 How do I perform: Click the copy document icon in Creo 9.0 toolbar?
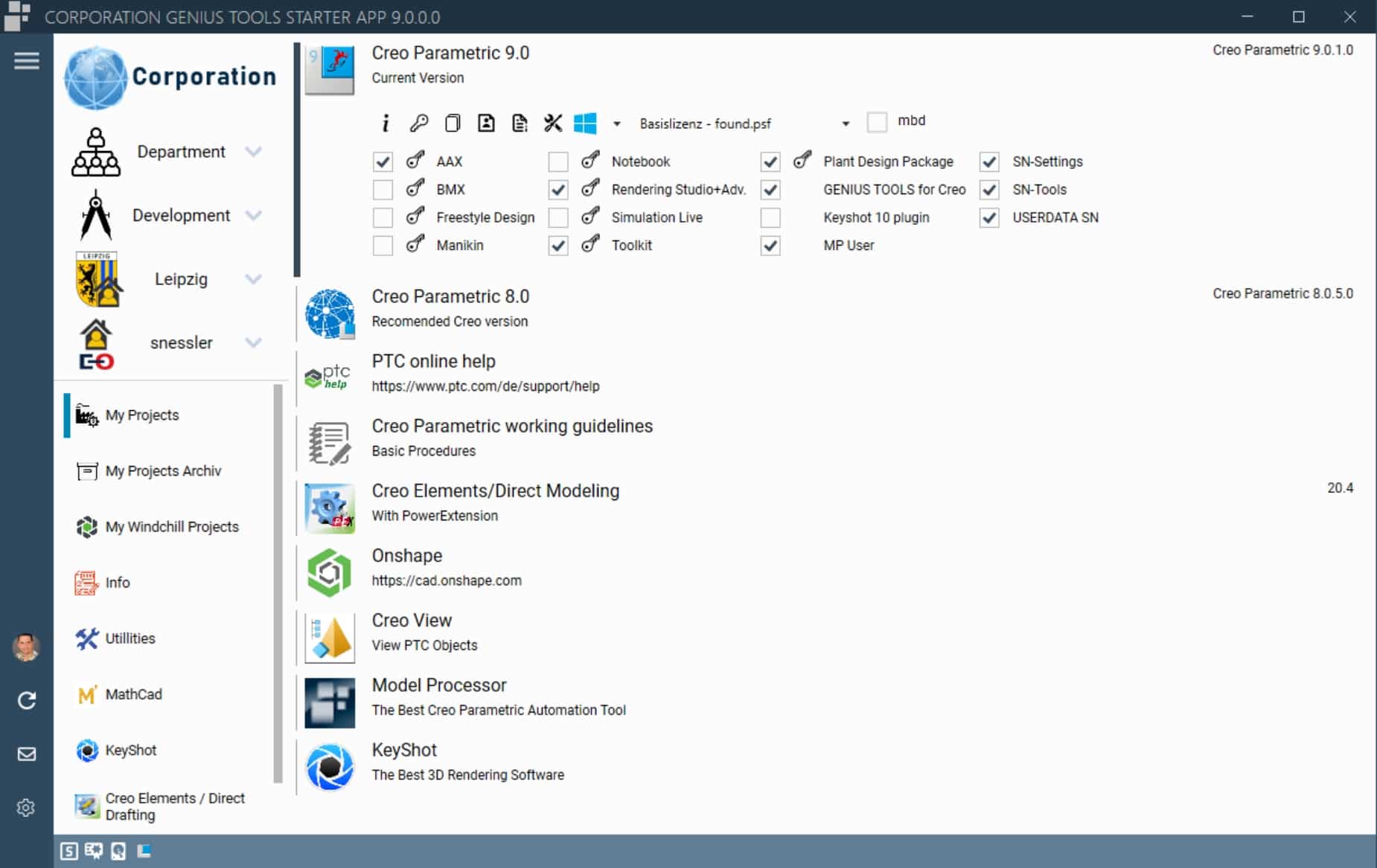pos(453,123)
